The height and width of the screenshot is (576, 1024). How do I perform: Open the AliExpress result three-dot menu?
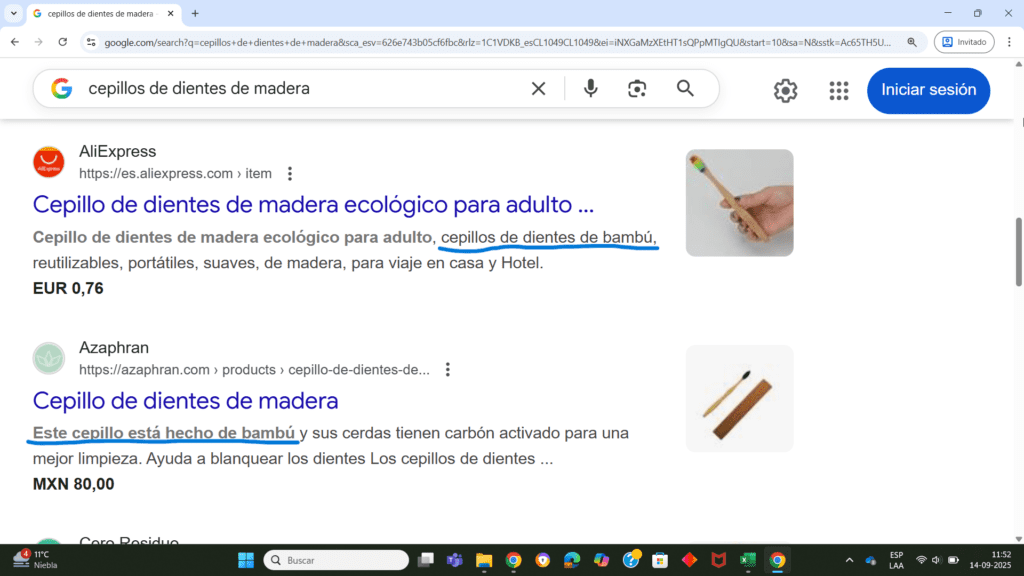coord(289,173)
